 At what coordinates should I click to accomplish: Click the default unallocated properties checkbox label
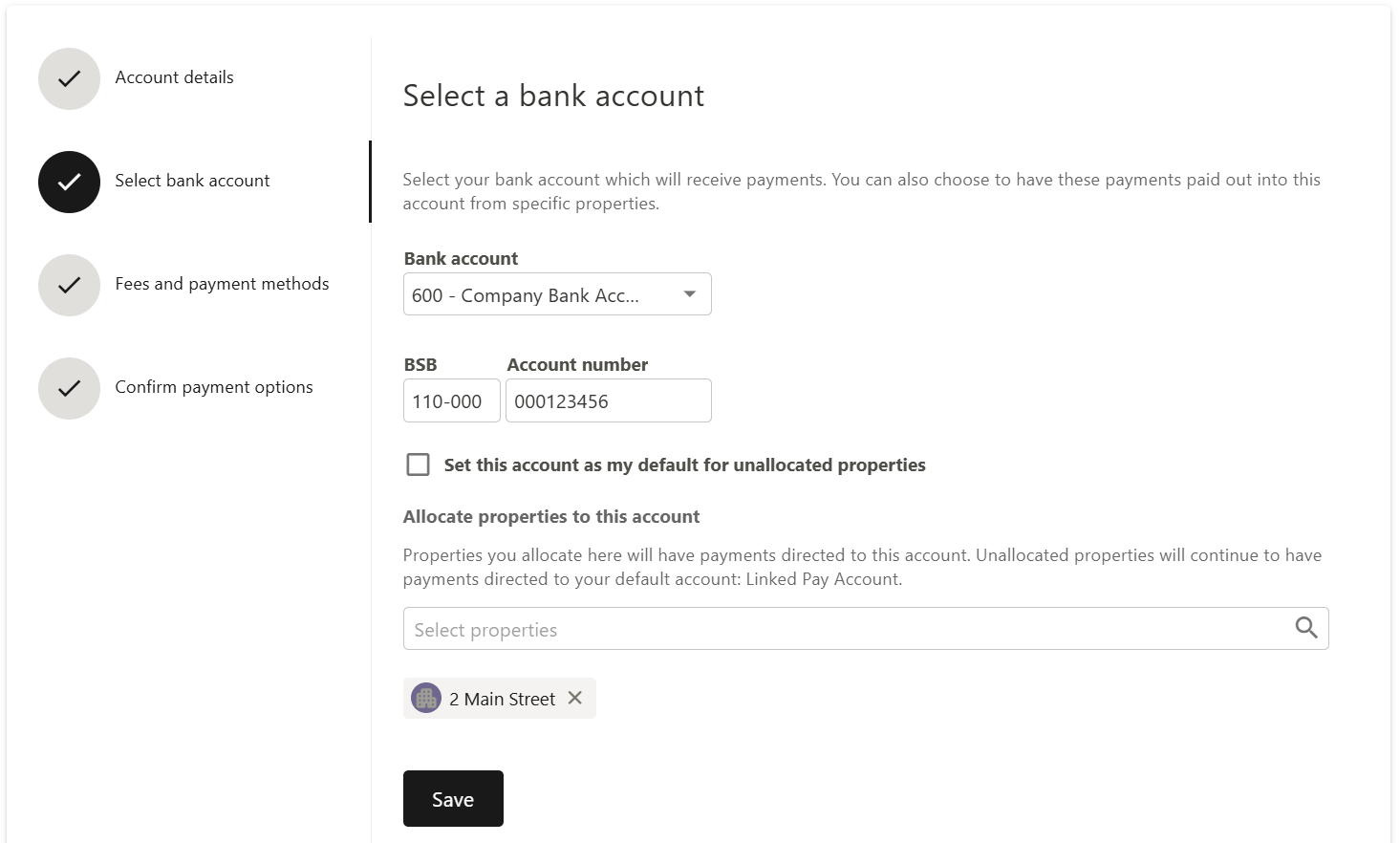pyautogui.click(x=684, y=465)
